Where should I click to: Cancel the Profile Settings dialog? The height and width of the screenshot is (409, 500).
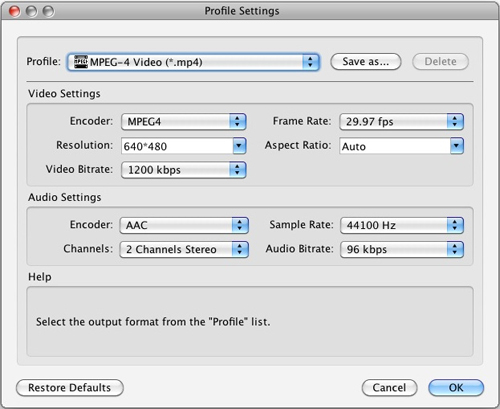tap(389, 388)
